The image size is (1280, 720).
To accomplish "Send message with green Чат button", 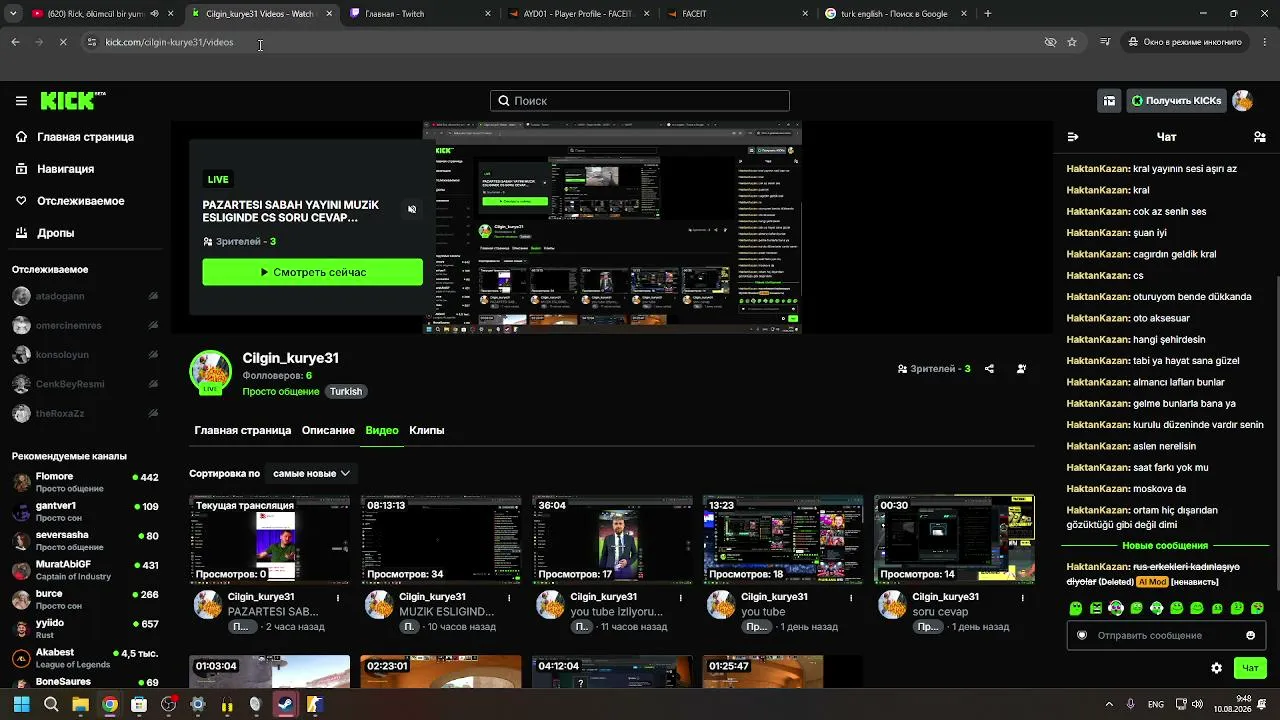I will 1250,668.
